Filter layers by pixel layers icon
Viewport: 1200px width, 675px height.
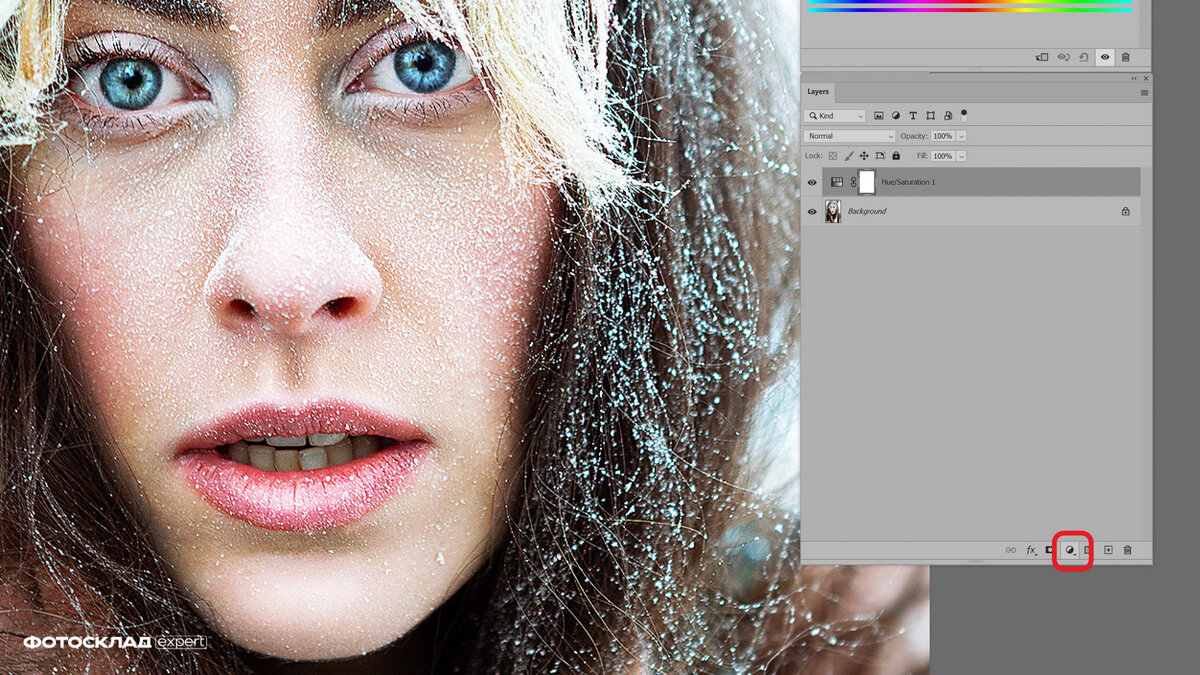tap(879, 116)
